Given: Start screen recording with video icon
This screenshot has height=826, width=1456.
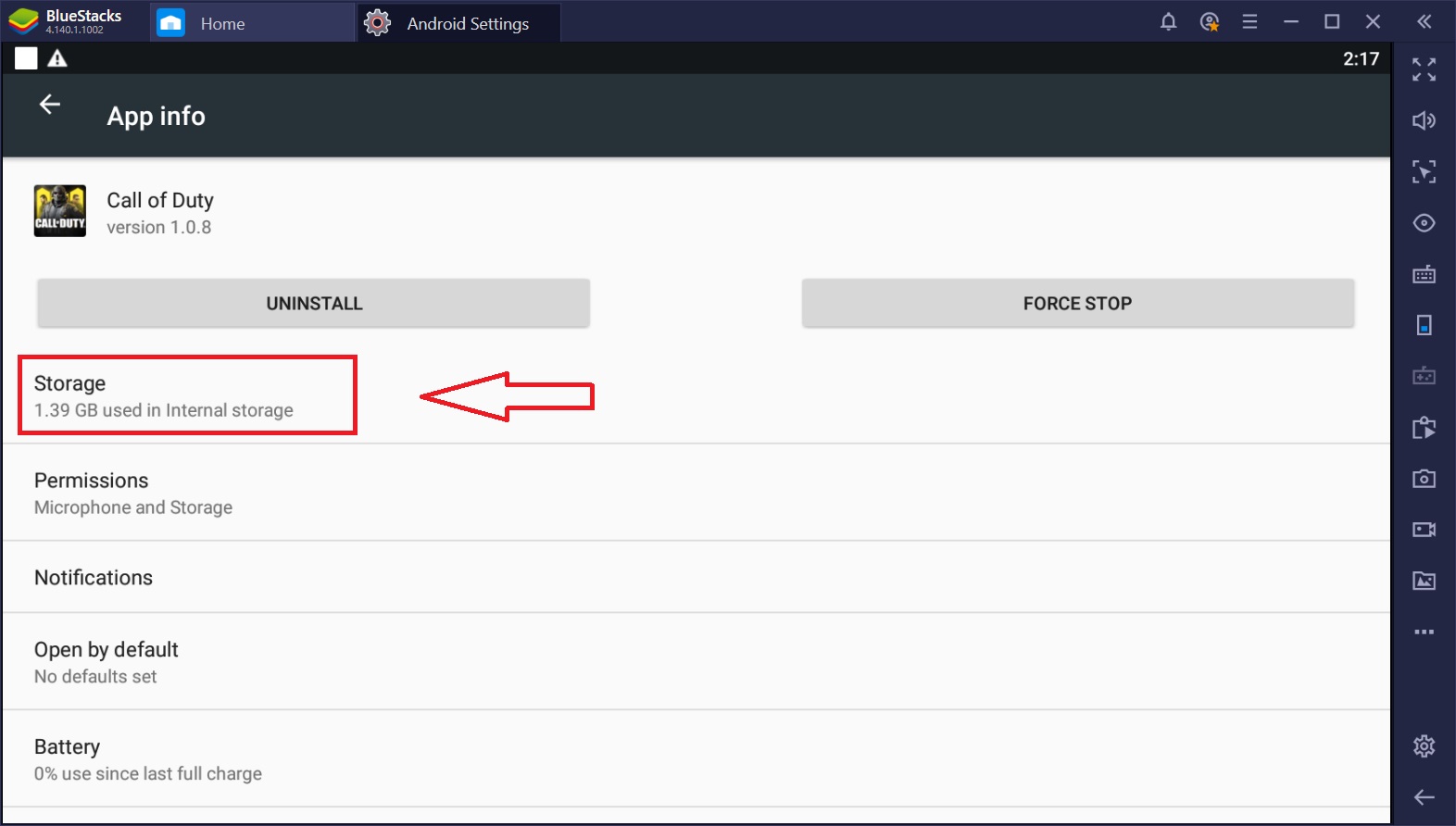Looking at the screenshot, I should tap(1425, 530).
